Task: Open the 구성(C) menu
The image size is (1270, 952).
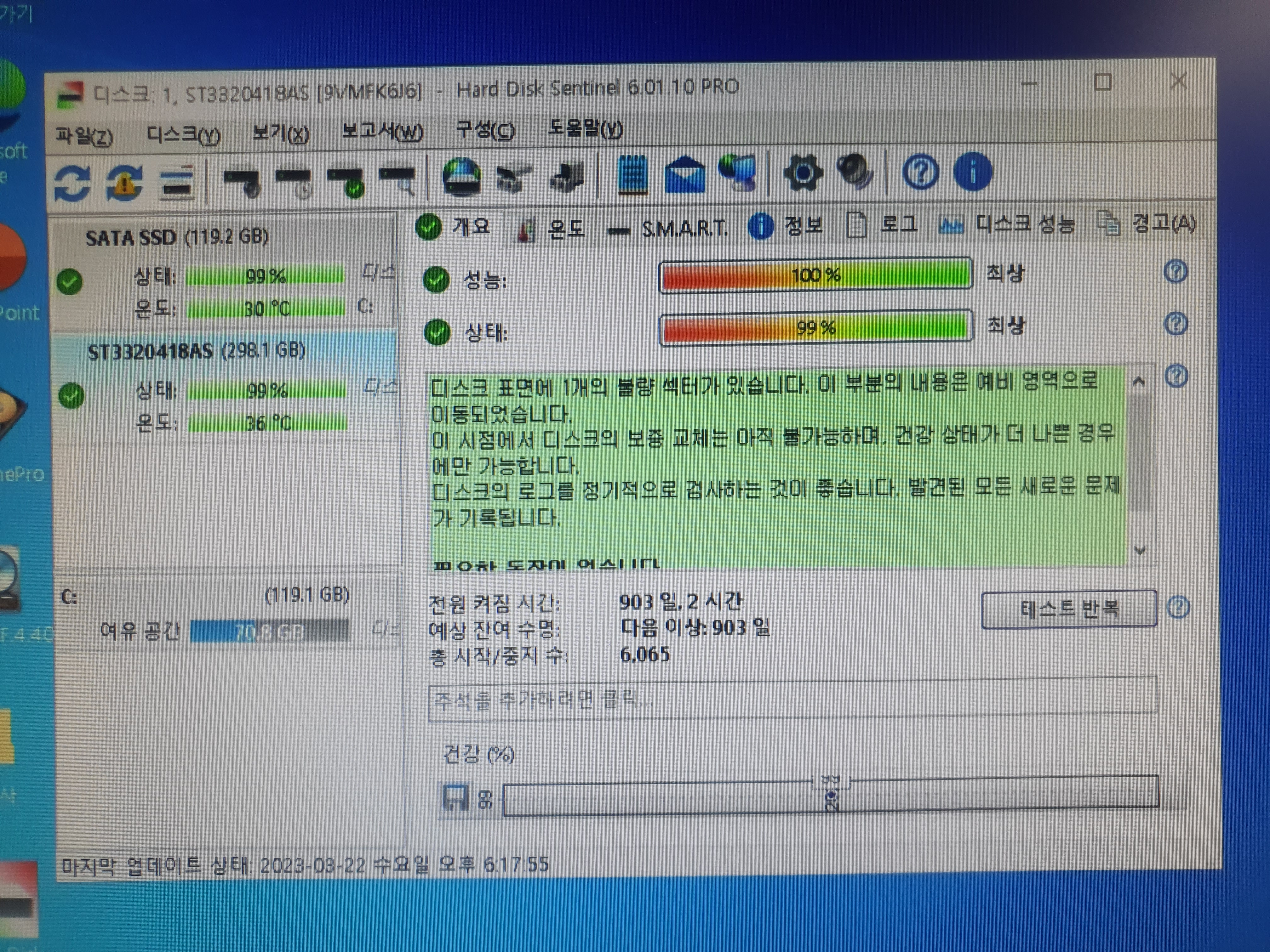Action: (x=485, y=130)
